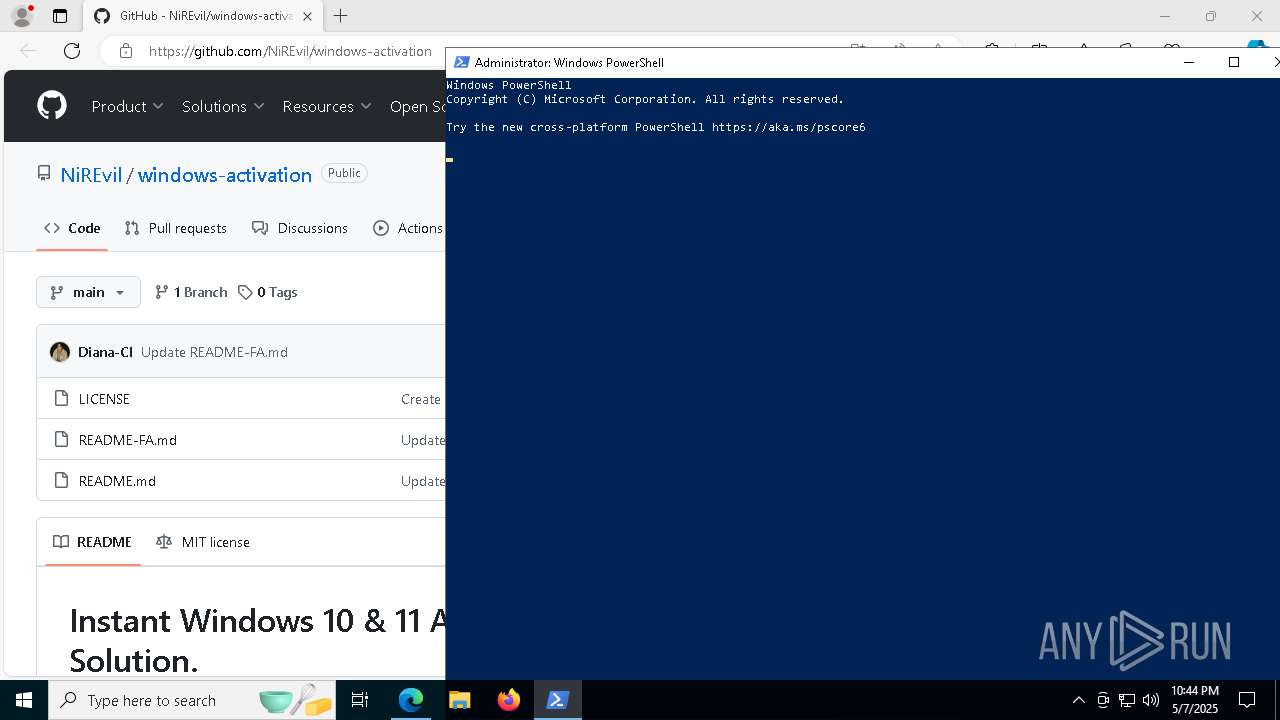Open a new browser tab
Viewport: 1280px width, 720px height.
pos(341,16)
